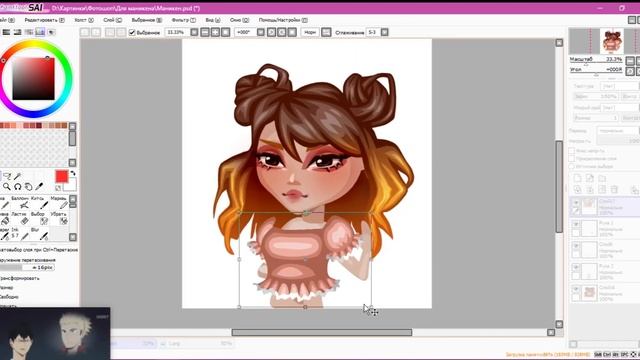
Task: Click the Норм button in toolbar
Action: pyautogui.click(x=310, y=32)
